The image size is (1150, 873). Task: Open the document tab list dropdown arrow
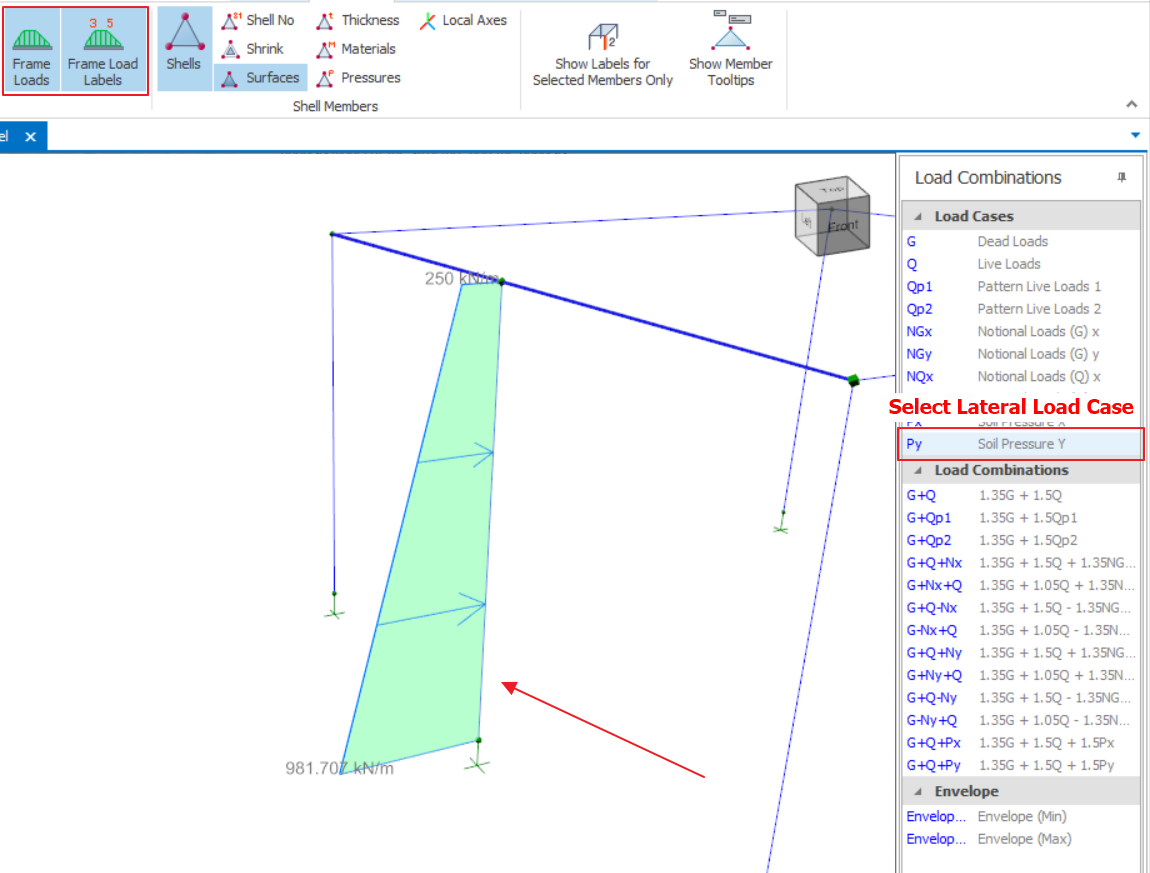(x=1135, y=135)
